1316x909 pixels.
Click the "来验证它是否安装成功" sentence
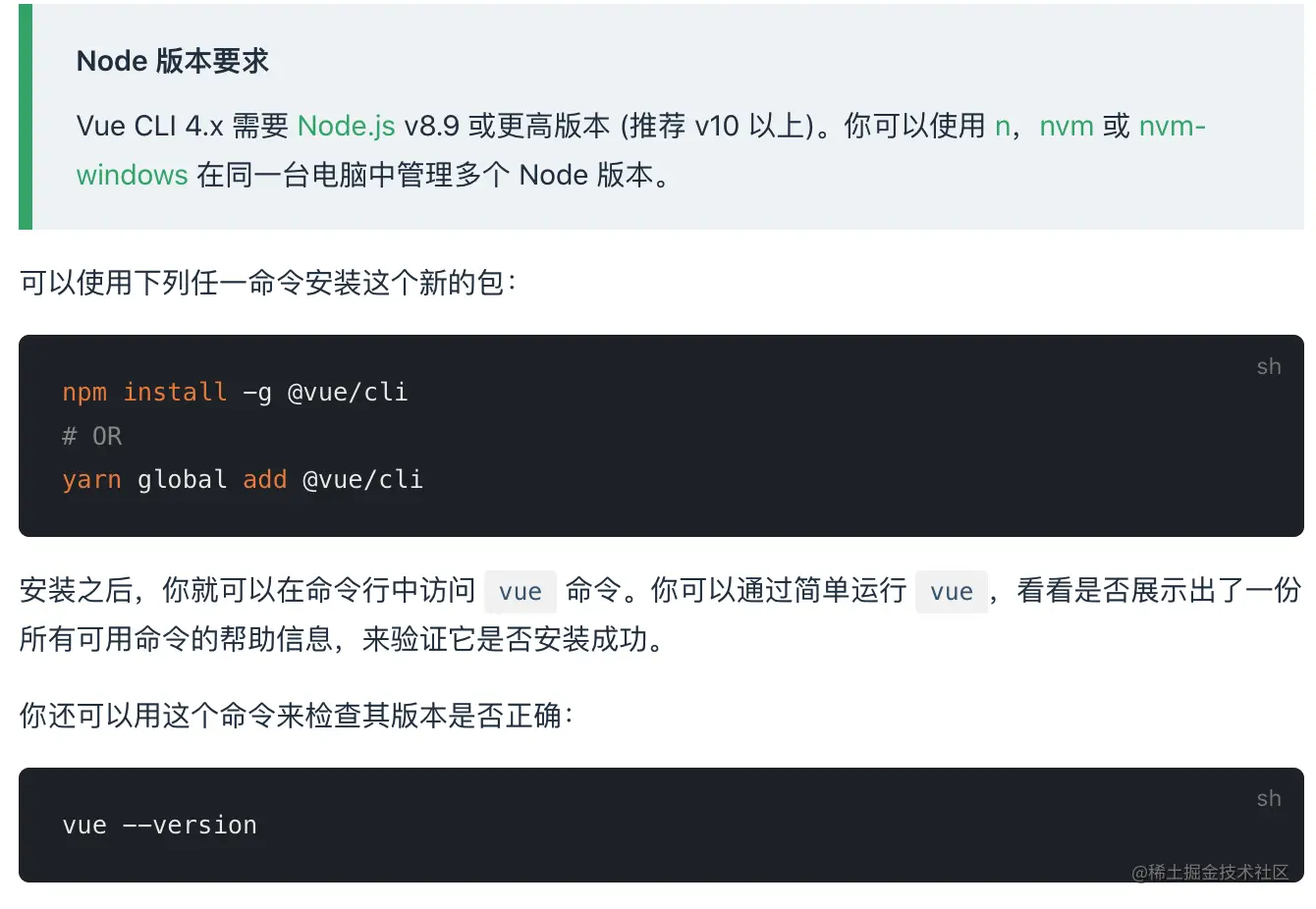511,640
